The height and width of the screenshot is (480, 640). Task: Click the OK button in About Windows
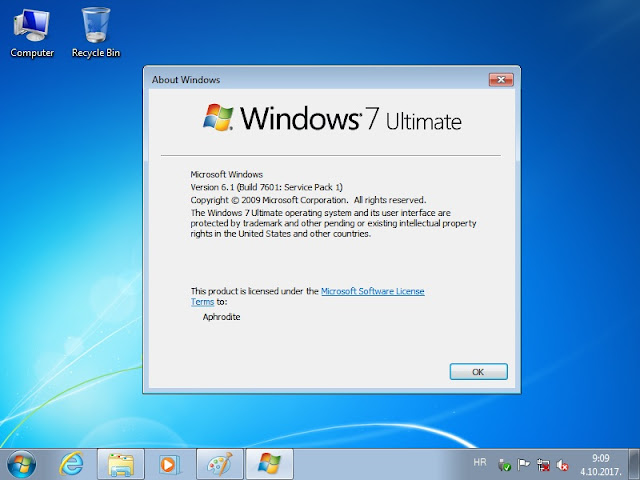478,372
